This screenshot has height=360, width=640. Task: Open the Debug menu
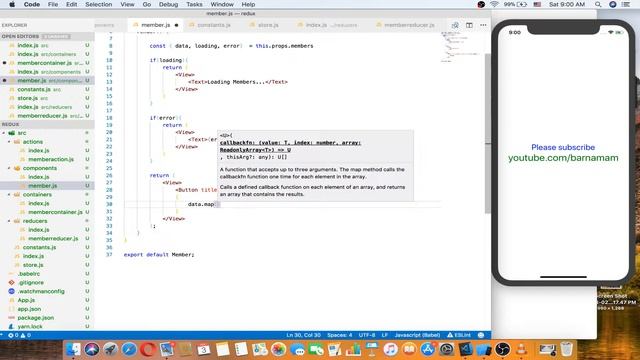[x=168, y=4]
